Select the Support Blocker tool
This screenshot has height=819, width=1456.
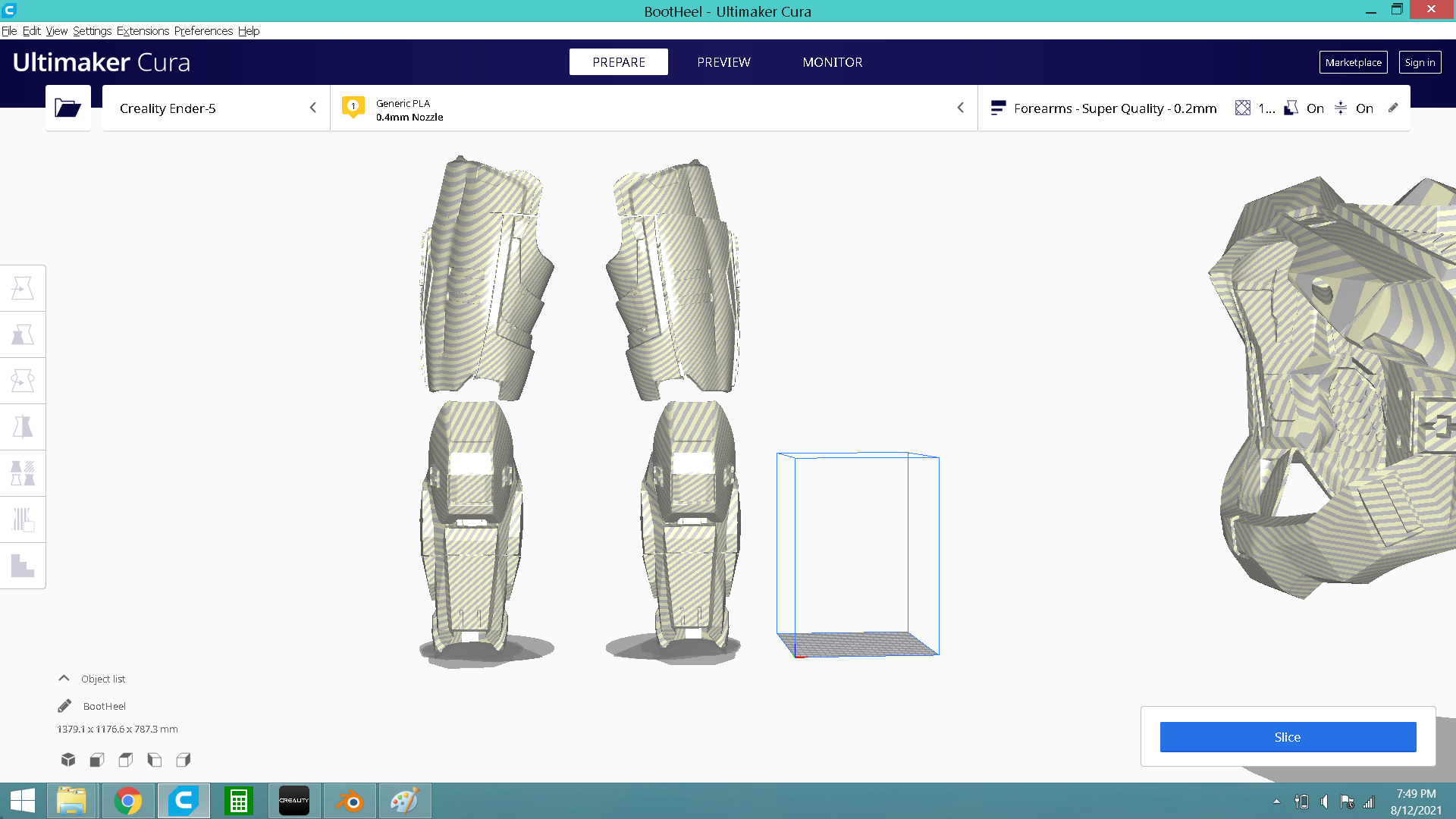click(23, 519)
